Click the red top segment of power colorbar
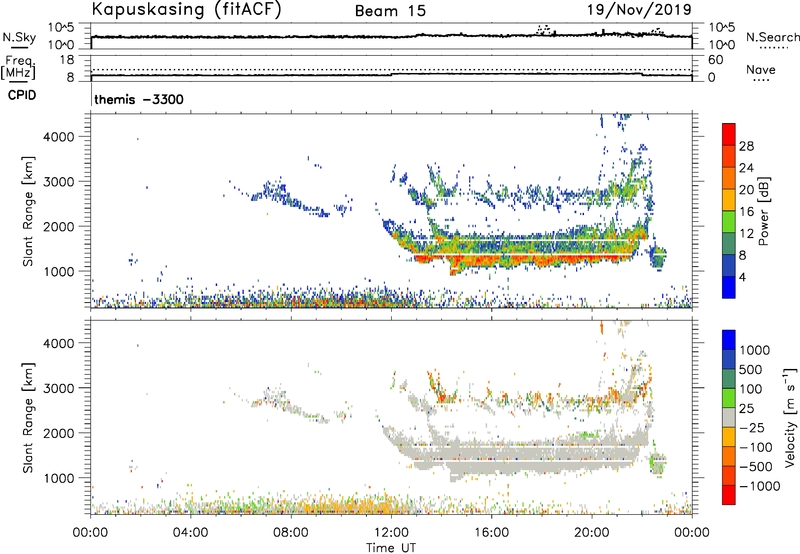This screenshot has height=554, width=800. 729,134
